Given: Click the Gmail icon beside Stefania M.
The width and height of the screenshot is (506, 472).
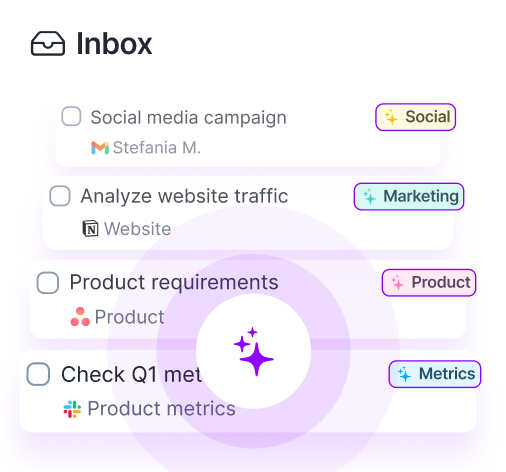Looking at the screenshot, I should [x=100, y=148].
